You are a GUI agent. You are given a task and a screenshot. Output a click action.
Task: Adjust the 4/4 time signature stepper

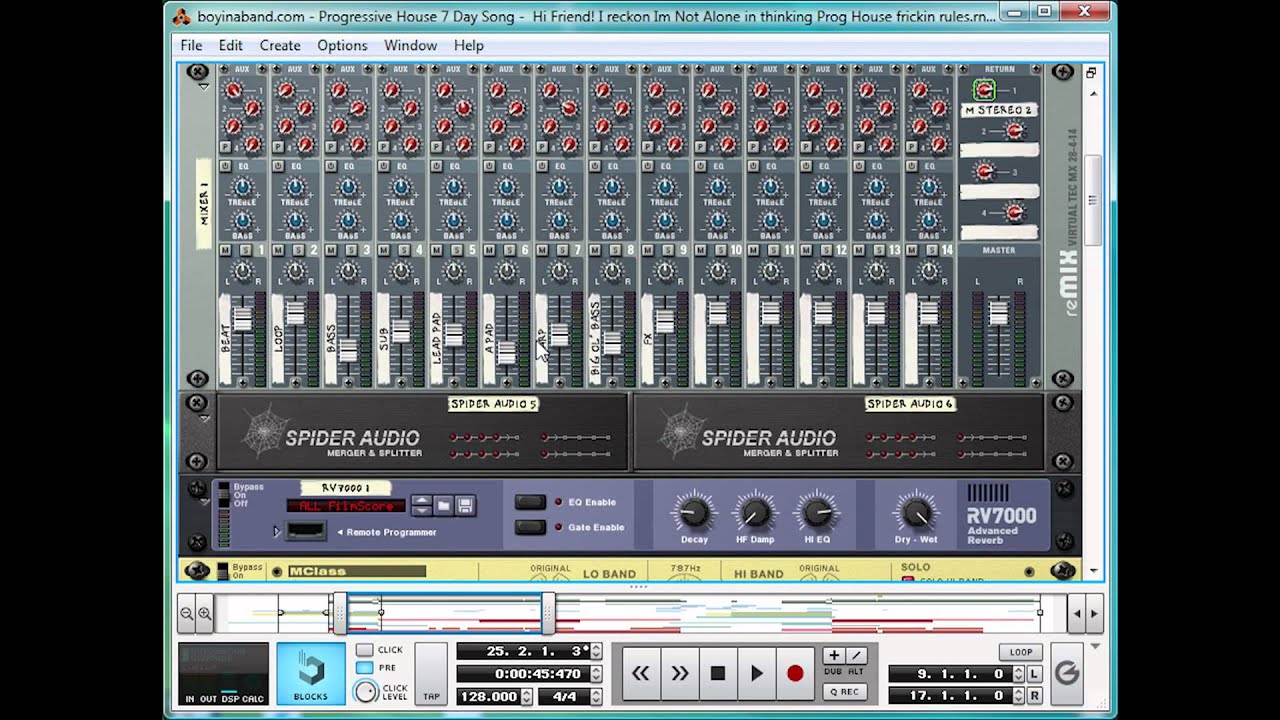596,697
